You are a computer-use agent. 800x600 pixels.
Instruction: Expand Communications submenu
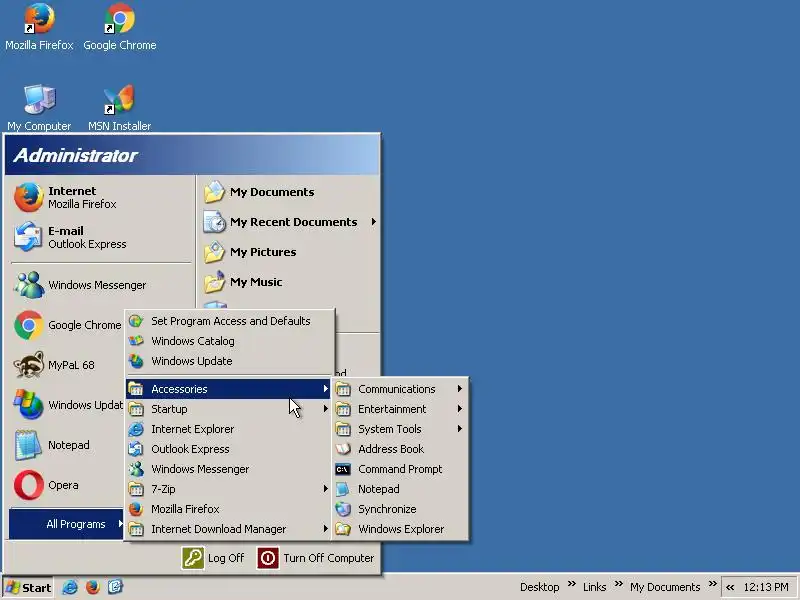tap(400, 389)
